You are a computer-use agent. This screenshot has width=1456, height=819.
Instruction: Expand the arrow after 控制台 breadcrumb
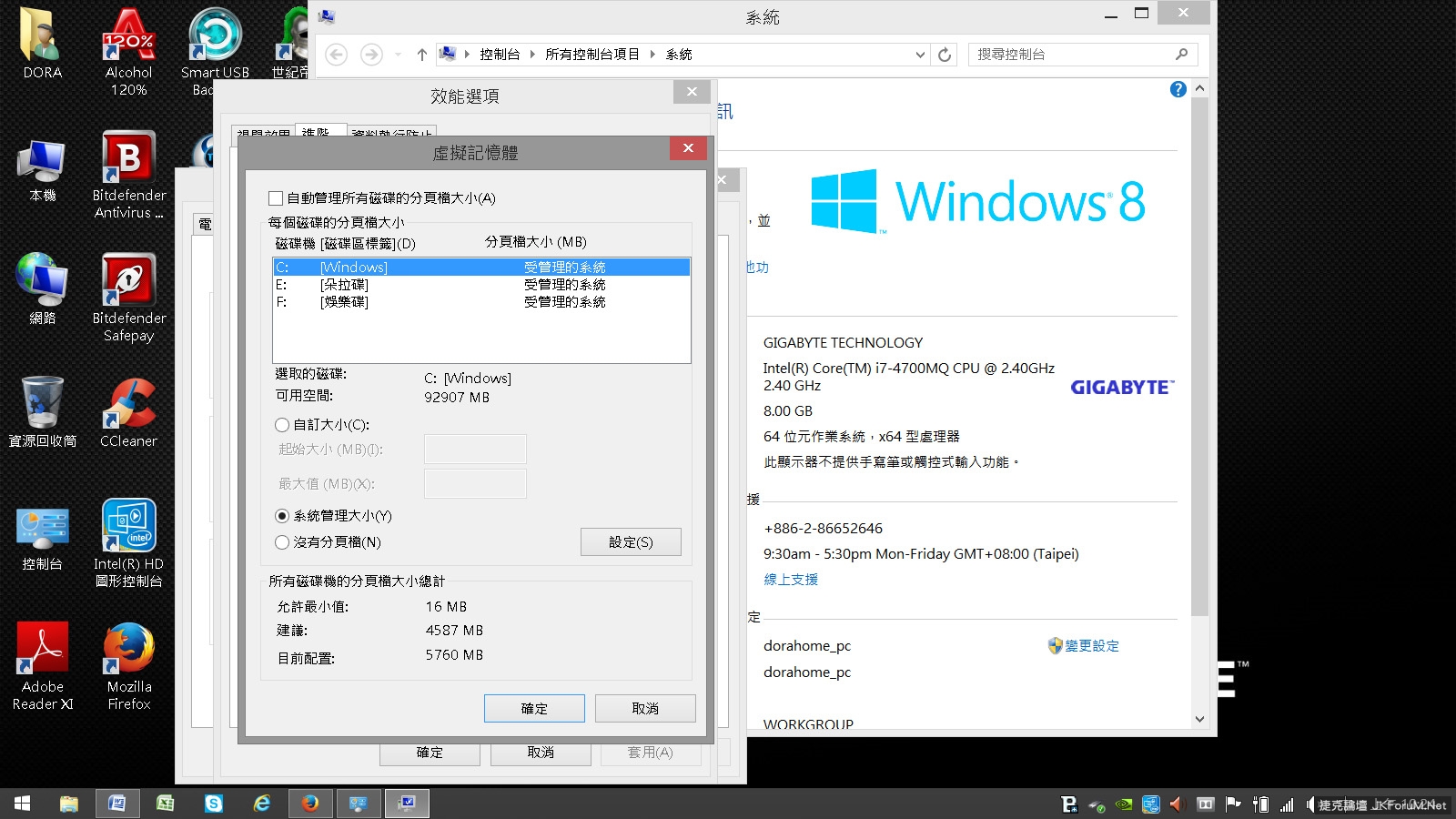532,55
